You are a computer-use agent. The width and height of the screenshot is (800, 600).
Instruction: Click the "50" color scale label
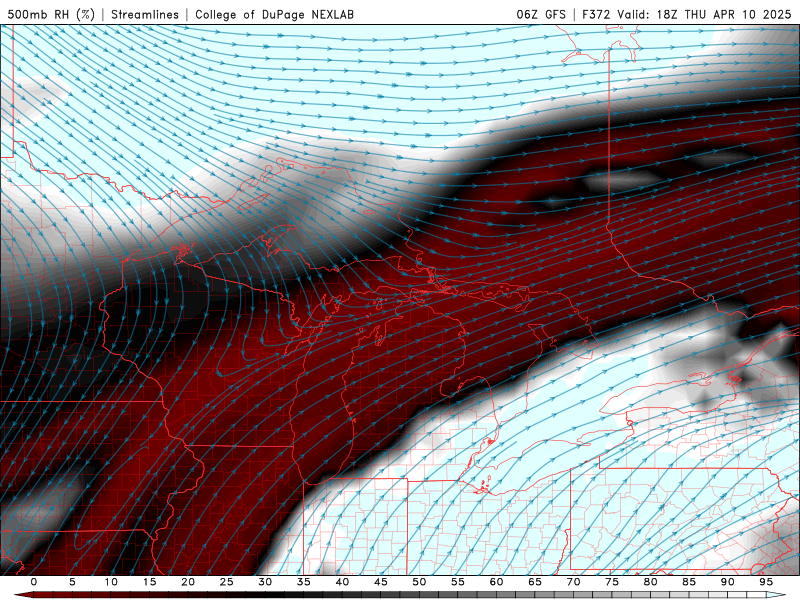click(419, 582)
